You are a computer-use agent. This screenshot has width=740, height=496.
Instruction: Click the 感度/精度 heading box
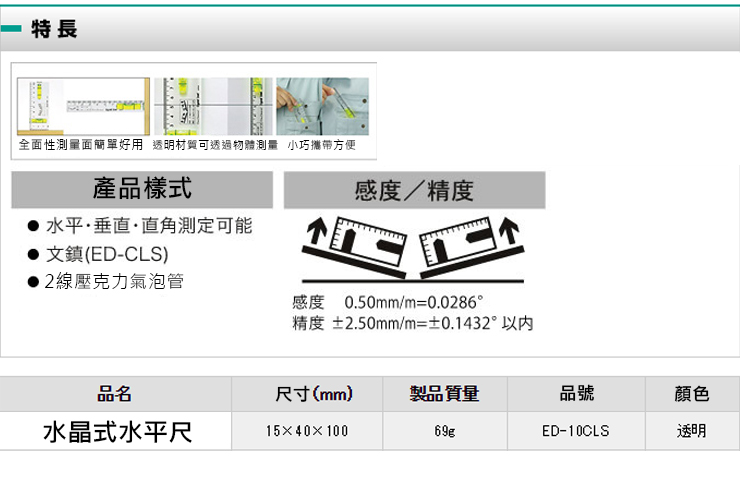pyautogui.click(x=414, y=190)
